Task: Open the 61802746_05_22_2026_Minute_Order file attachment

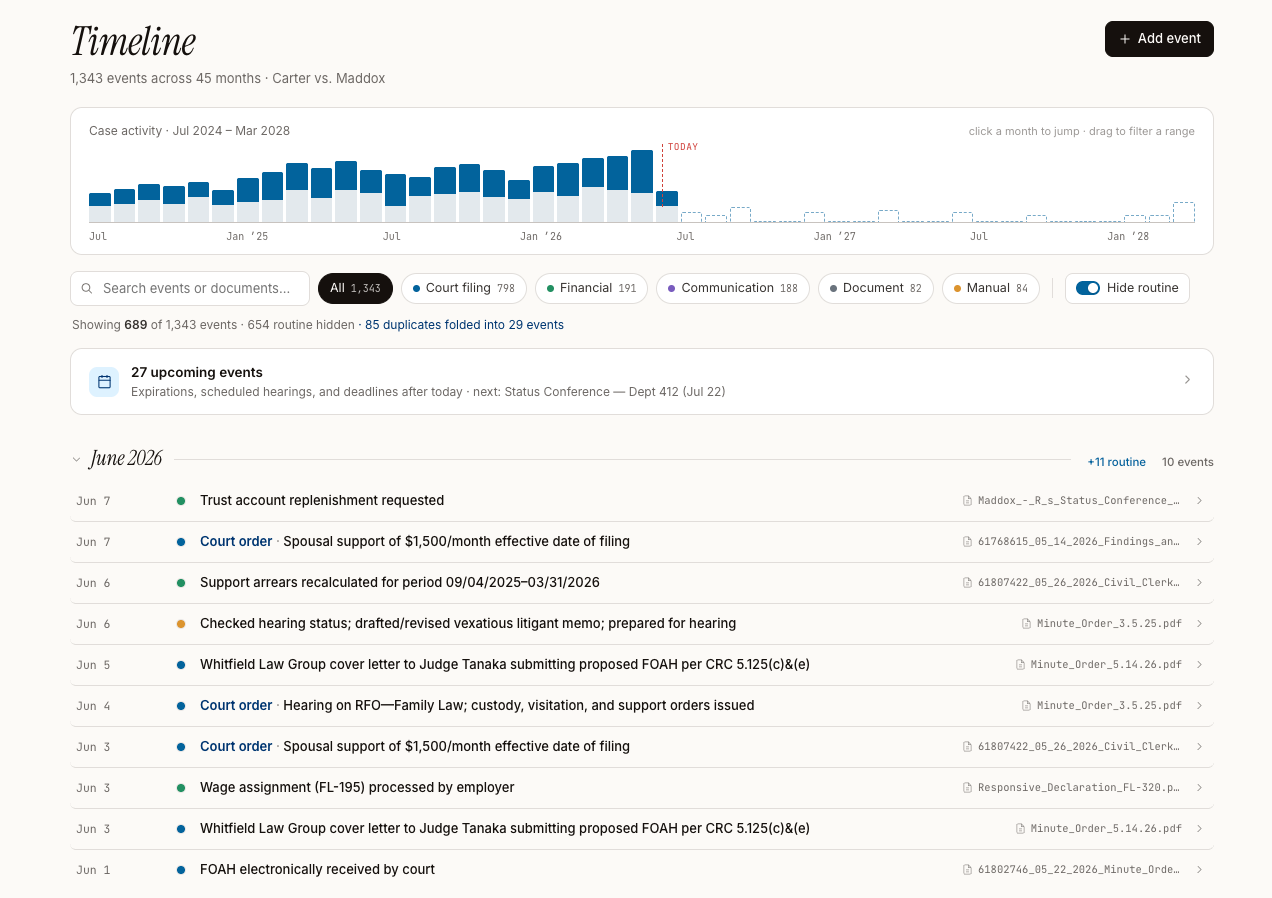Action: (1071, 869)
